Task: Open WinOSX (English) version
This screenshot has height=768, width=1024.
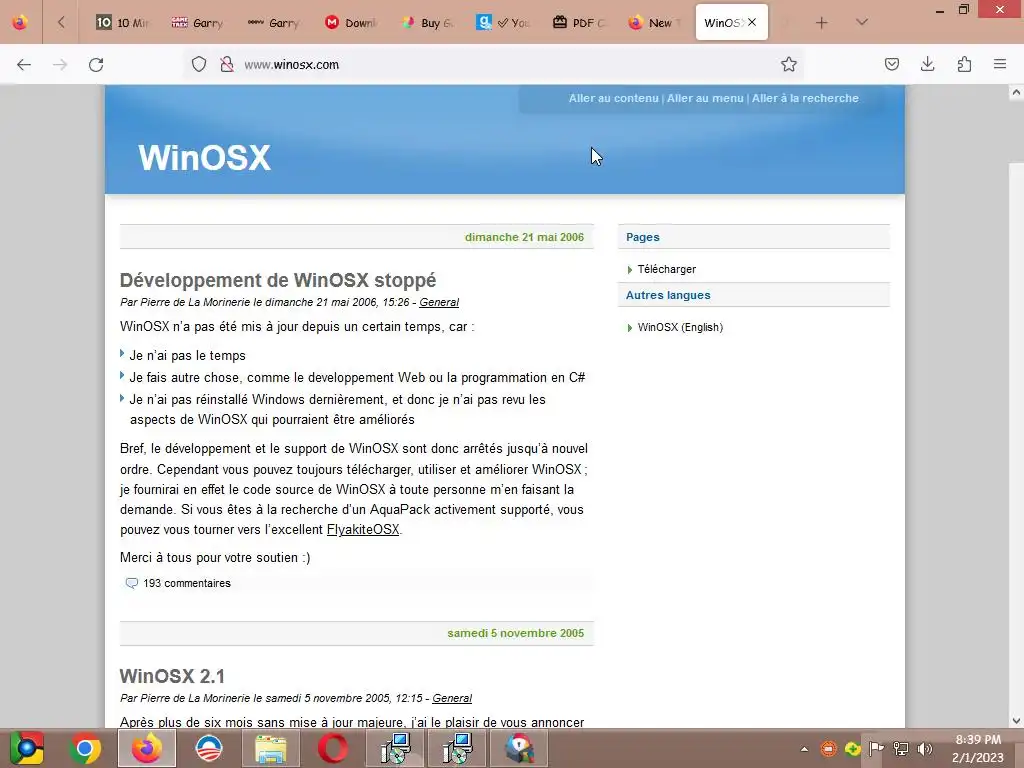Action: (680, 327)
